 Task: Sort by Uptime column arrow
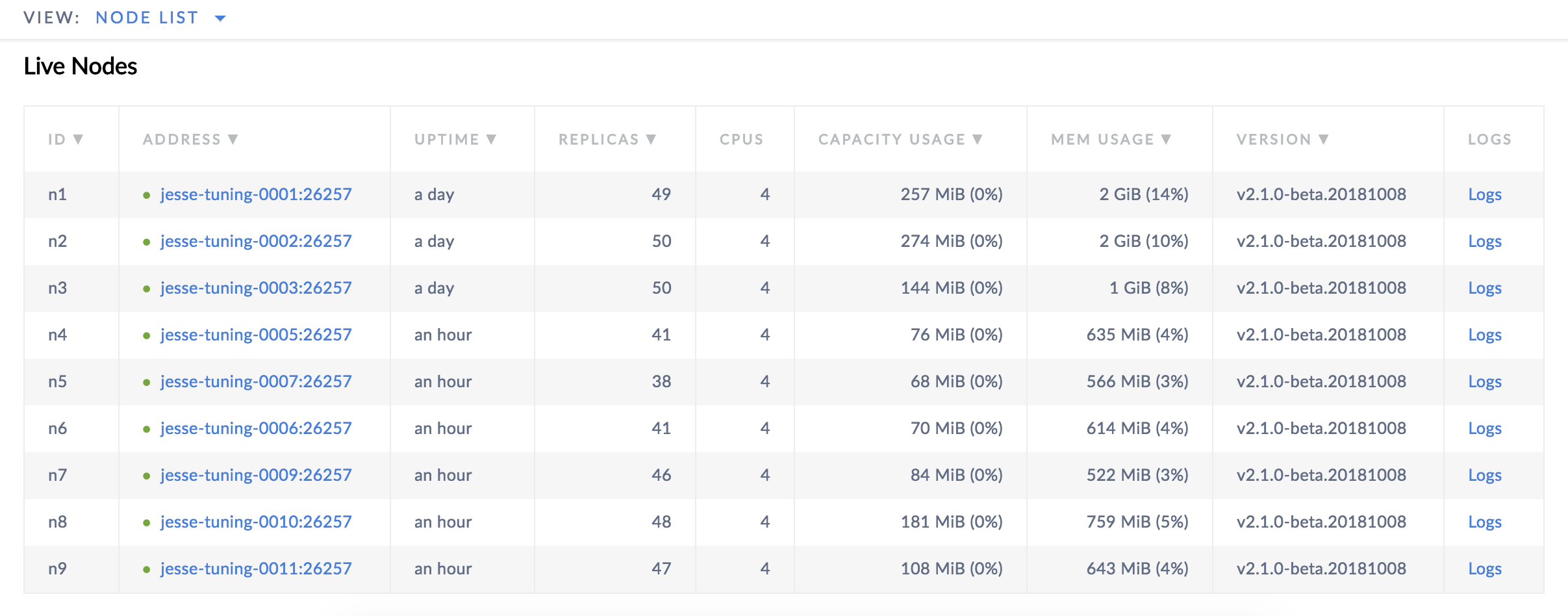(x=491, y=139)
